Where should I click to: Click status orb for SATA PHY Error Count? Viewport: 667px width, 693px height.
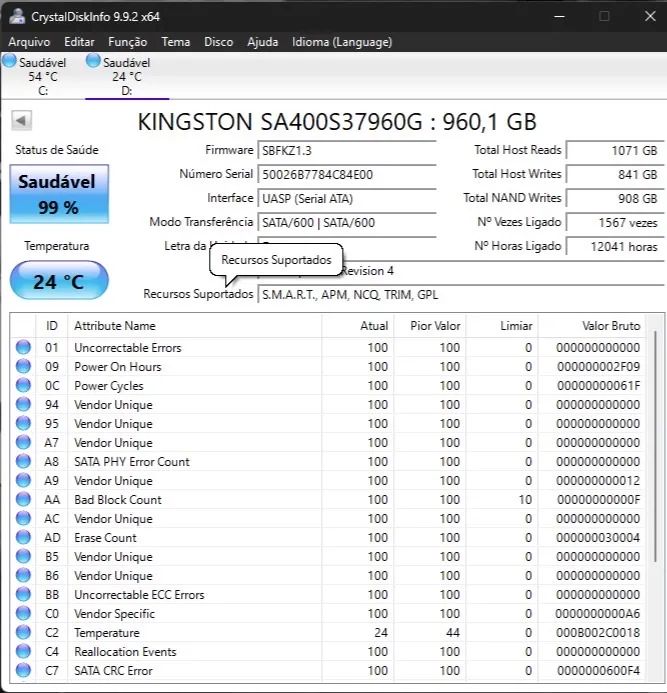(23, 461)
